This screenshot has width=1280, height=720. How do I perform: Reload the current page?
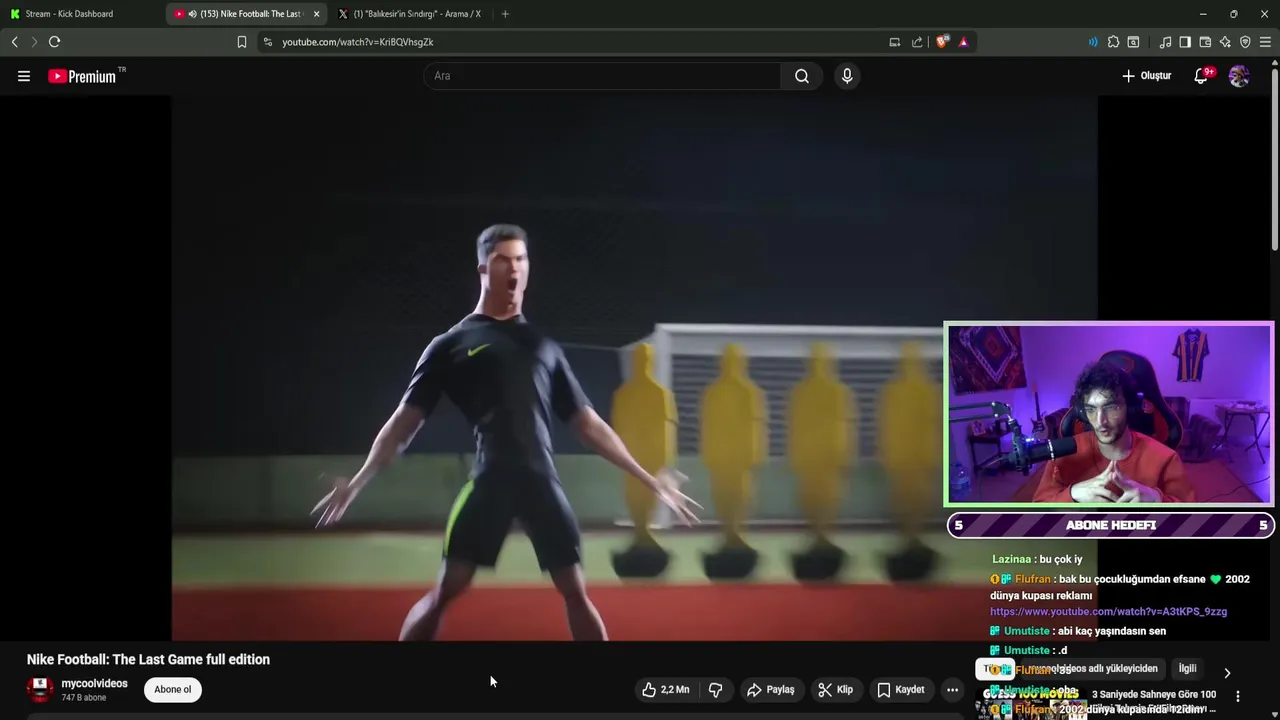click(x=54, y=42)
